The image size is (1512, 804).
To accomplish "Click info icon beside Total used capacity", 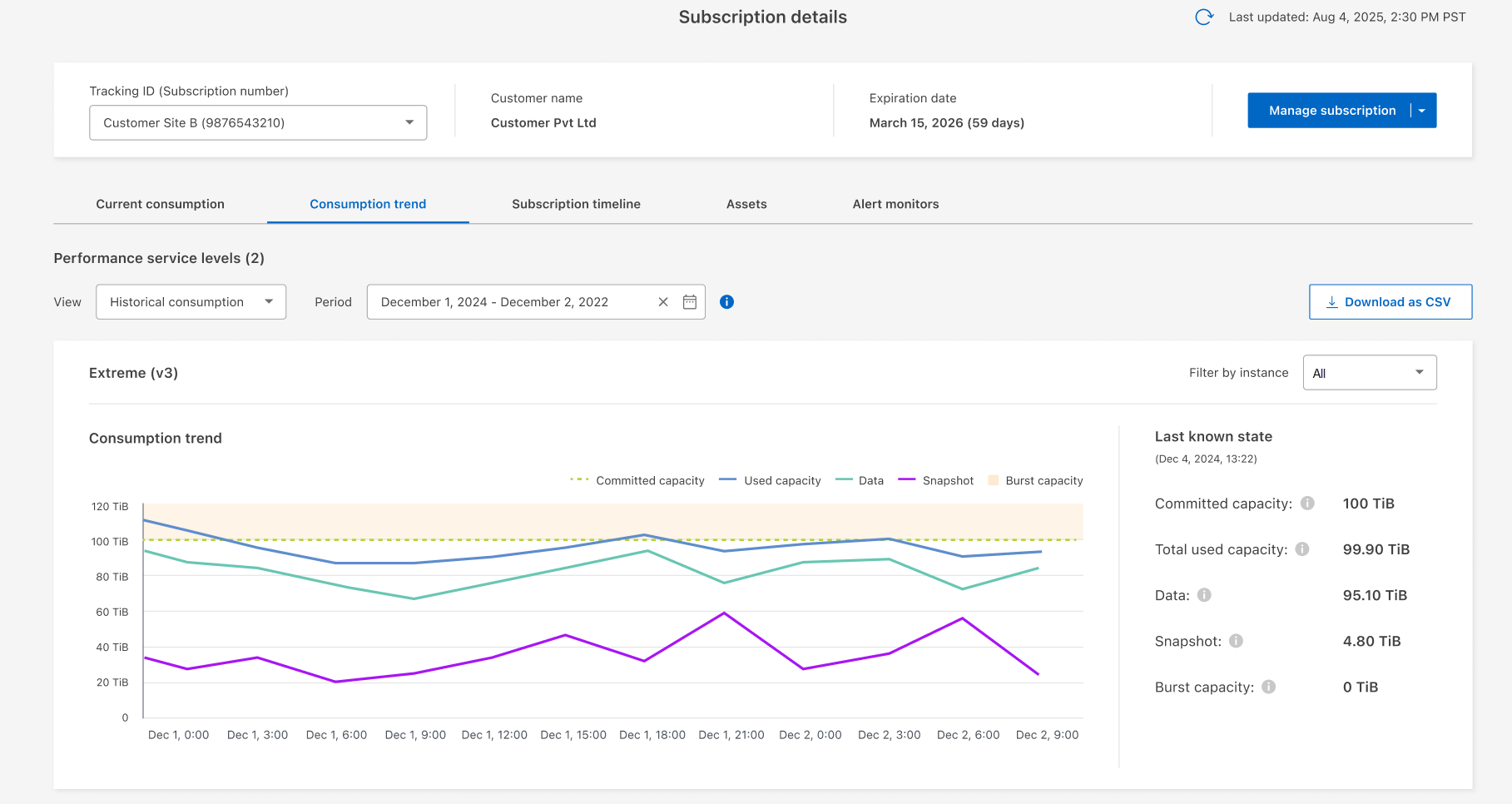I will coord(1302,549).
